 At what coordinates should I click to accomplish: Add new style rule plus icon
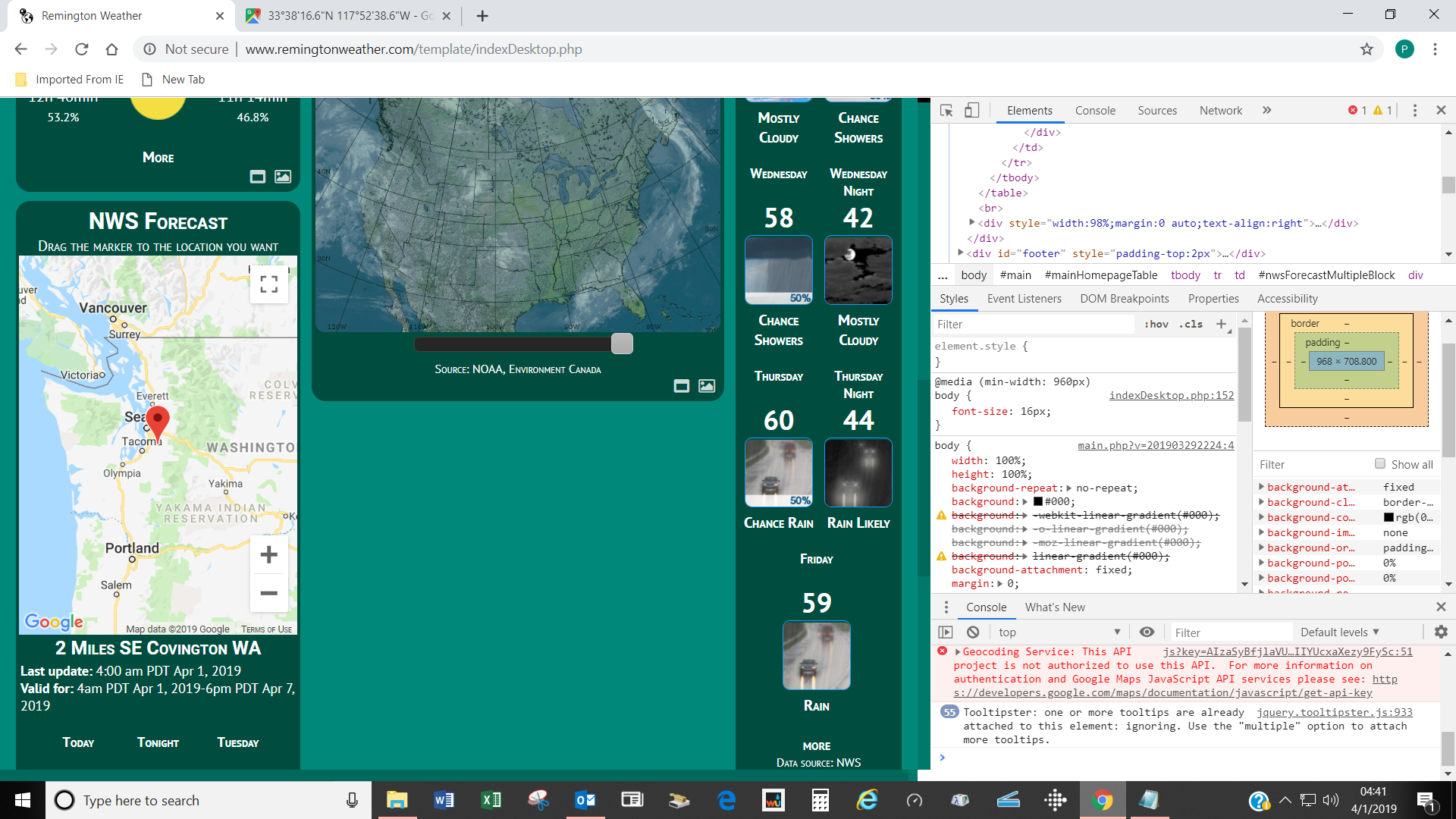pos(1221,324)
